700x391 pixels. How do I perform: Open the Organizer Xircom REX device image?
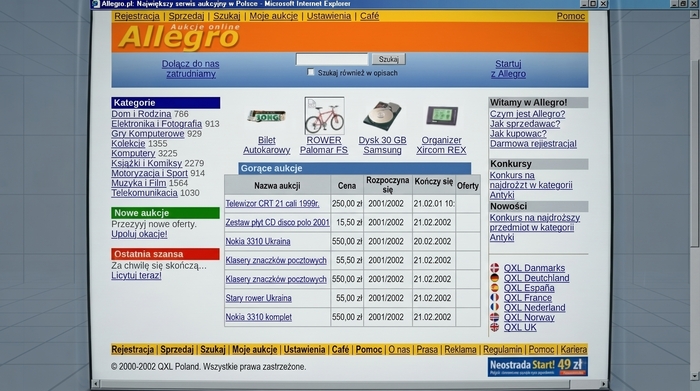coord(442,116)
